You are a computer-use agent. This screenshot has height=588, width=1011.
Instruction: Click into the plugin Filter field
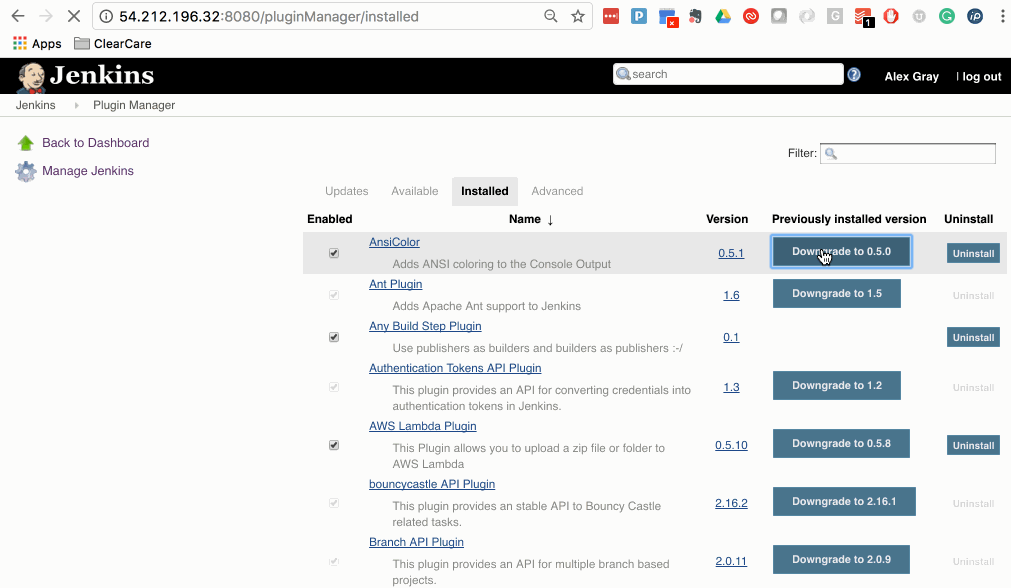click(x=908, y=153)
